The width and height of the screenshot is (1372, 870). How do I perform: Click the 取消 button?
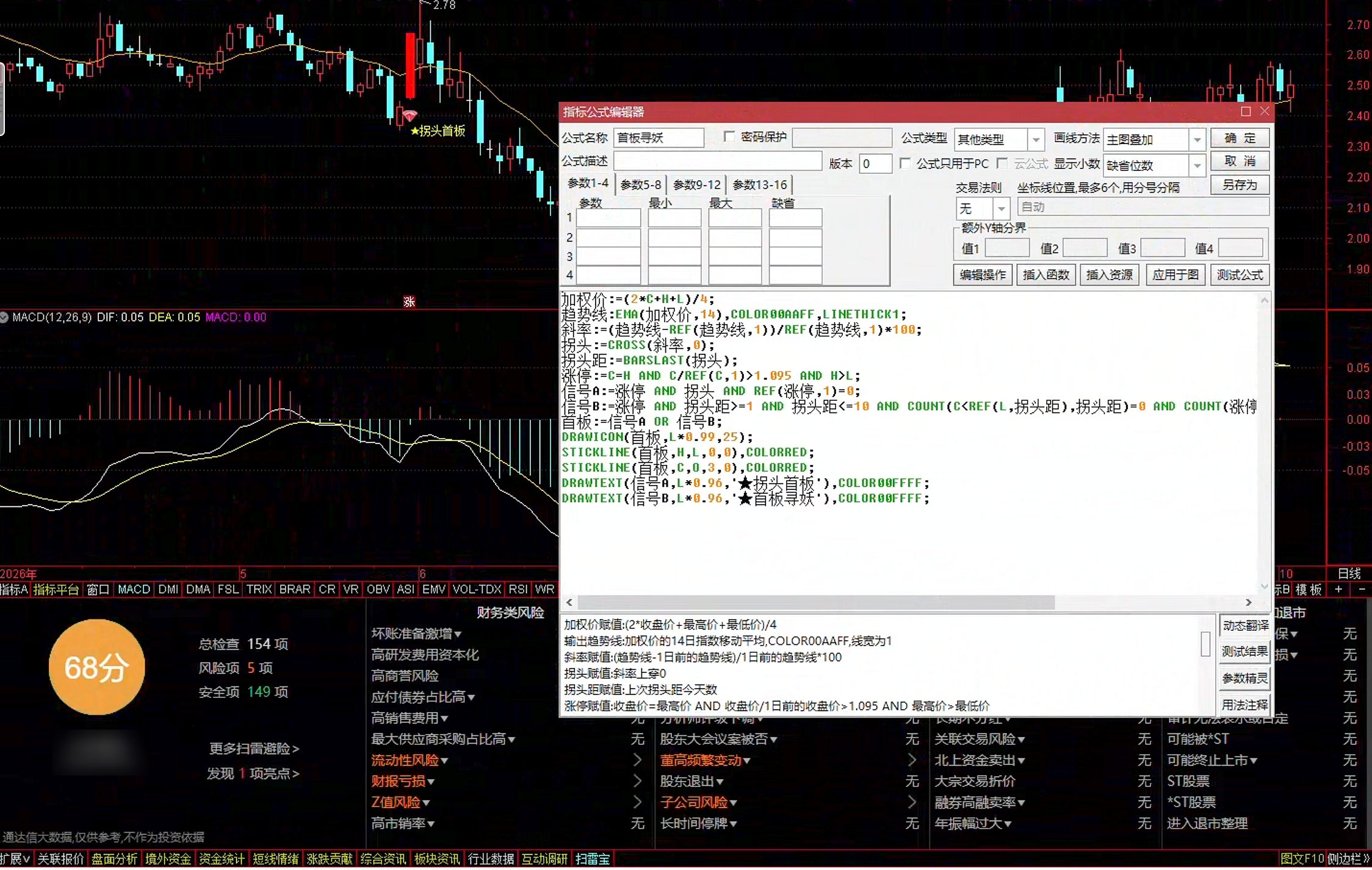coord(1240,161)
